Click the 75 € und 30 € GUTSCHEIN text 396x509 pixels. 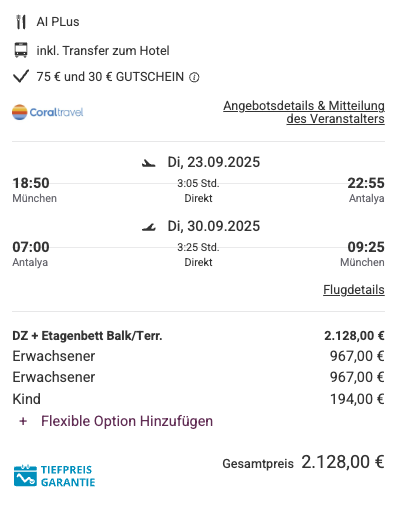110,77
